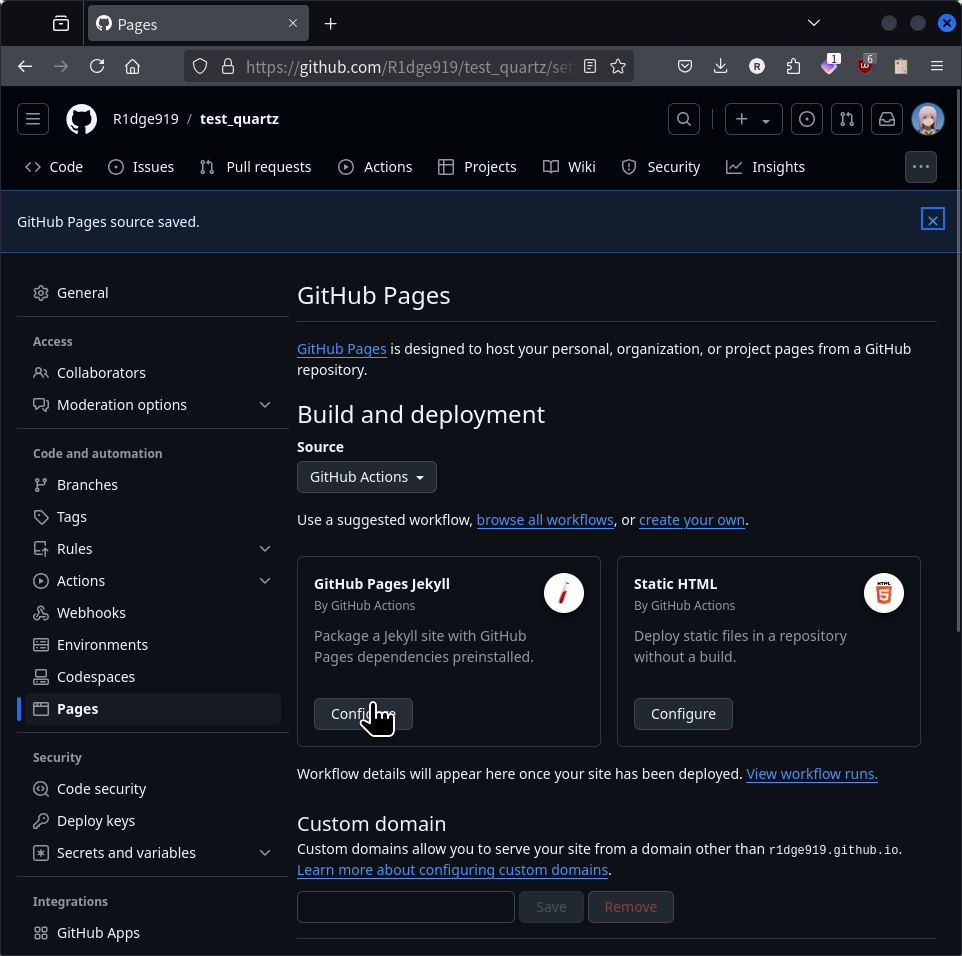Open the list all tabs dropdown arrow
The image size is (962, 956).
(x=814, y=23)
